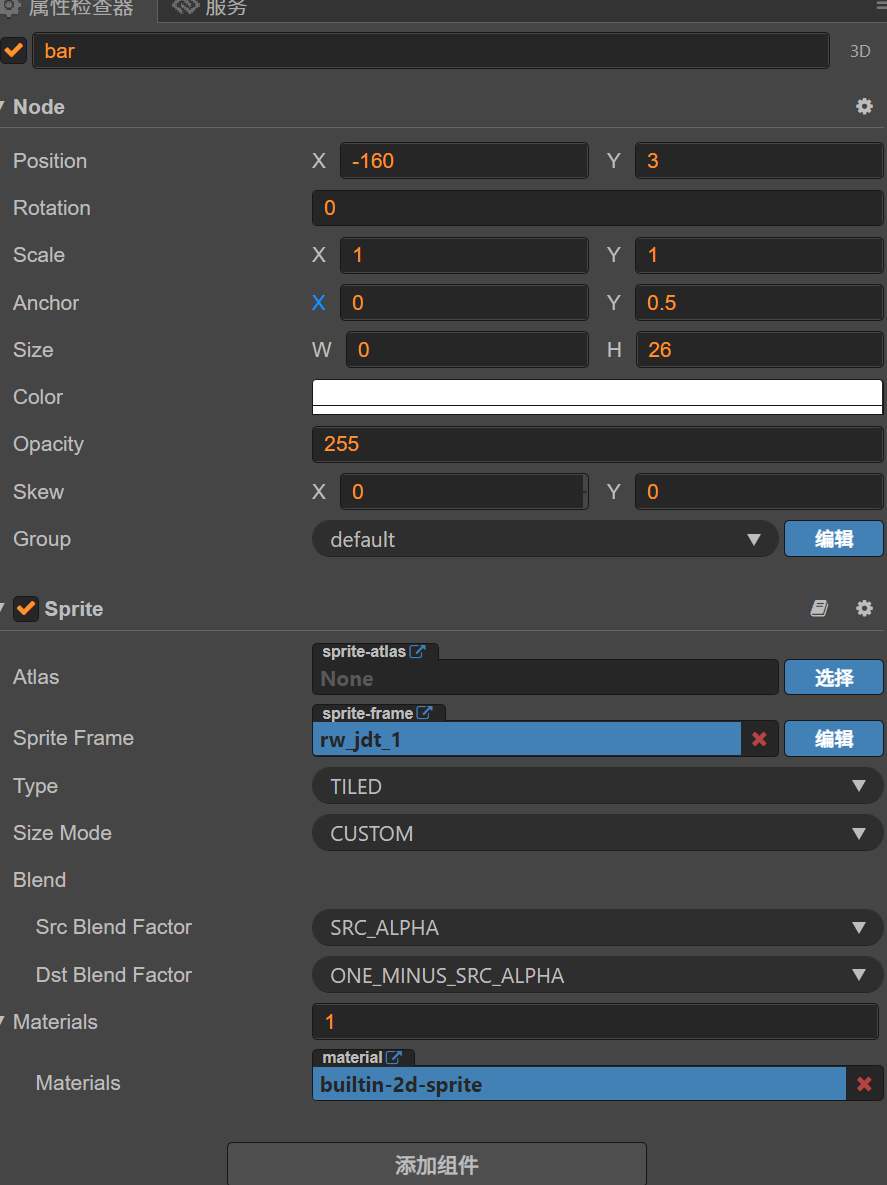Open the Type dropdown showing TILED
Image resolution: width=887 pixels, height=1185 pixels.
click(x=597, y=787)
